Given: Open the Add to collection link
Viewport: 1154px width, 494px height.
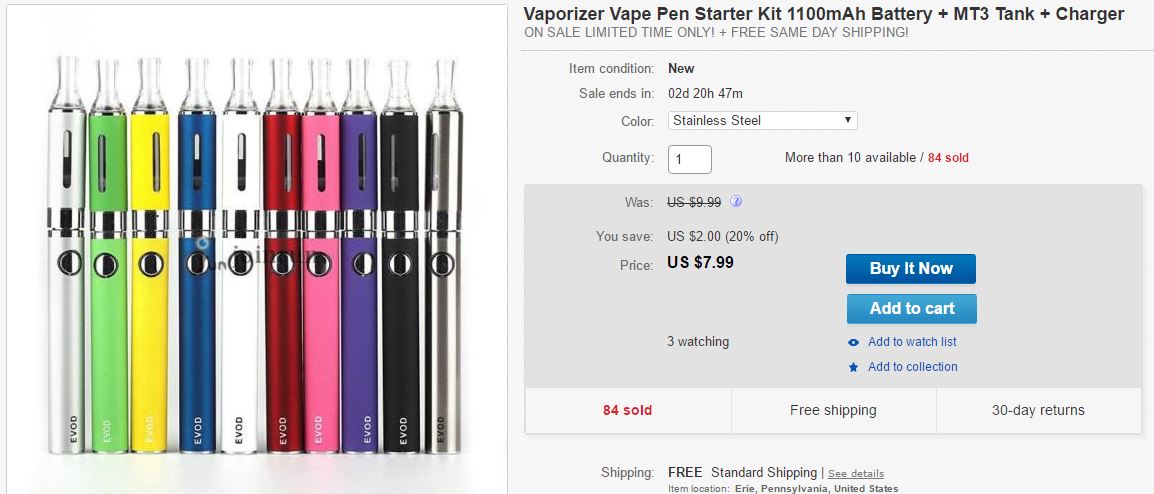Looking at the screenshot, I should coord(913,367).
